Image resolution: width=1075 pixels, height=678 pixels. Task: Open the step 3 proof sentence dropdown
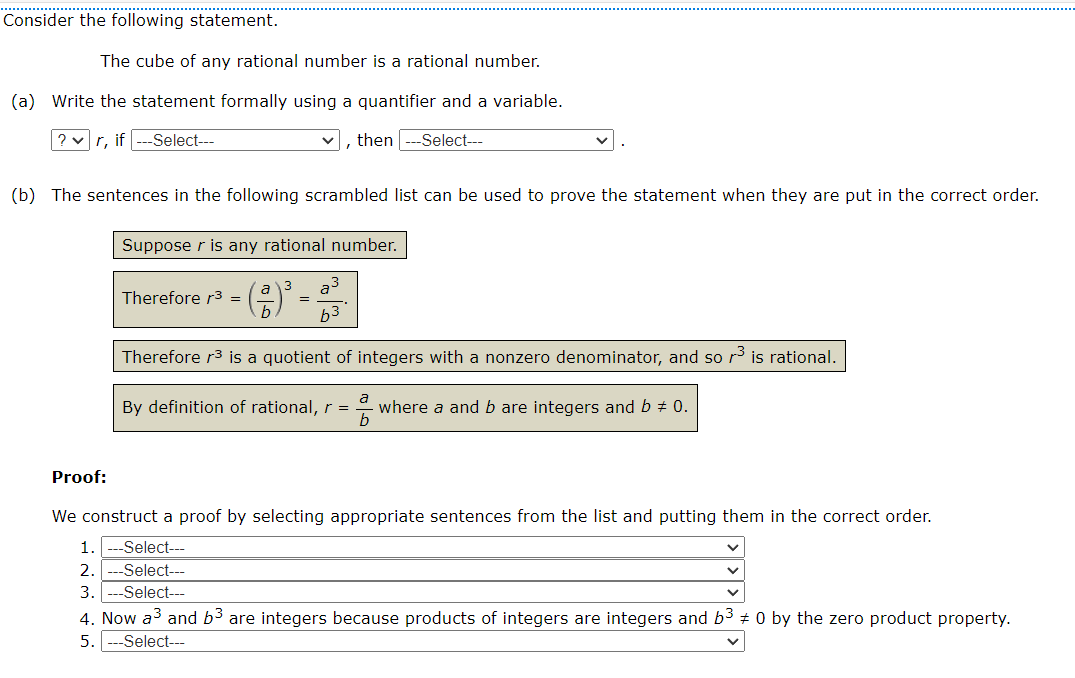click(420, 592)
